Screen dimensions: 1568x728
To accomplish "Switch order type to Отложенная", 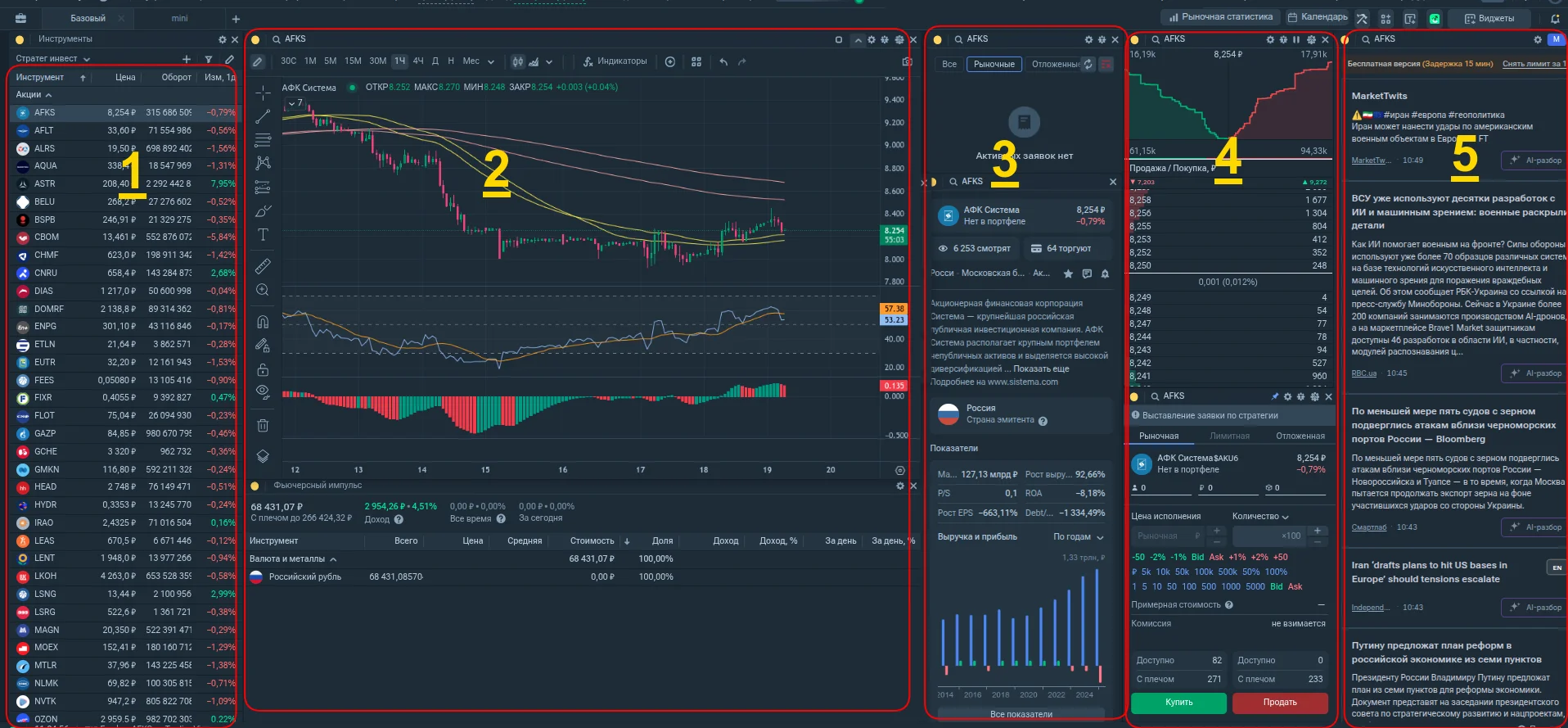I will tap(1300, 436).
